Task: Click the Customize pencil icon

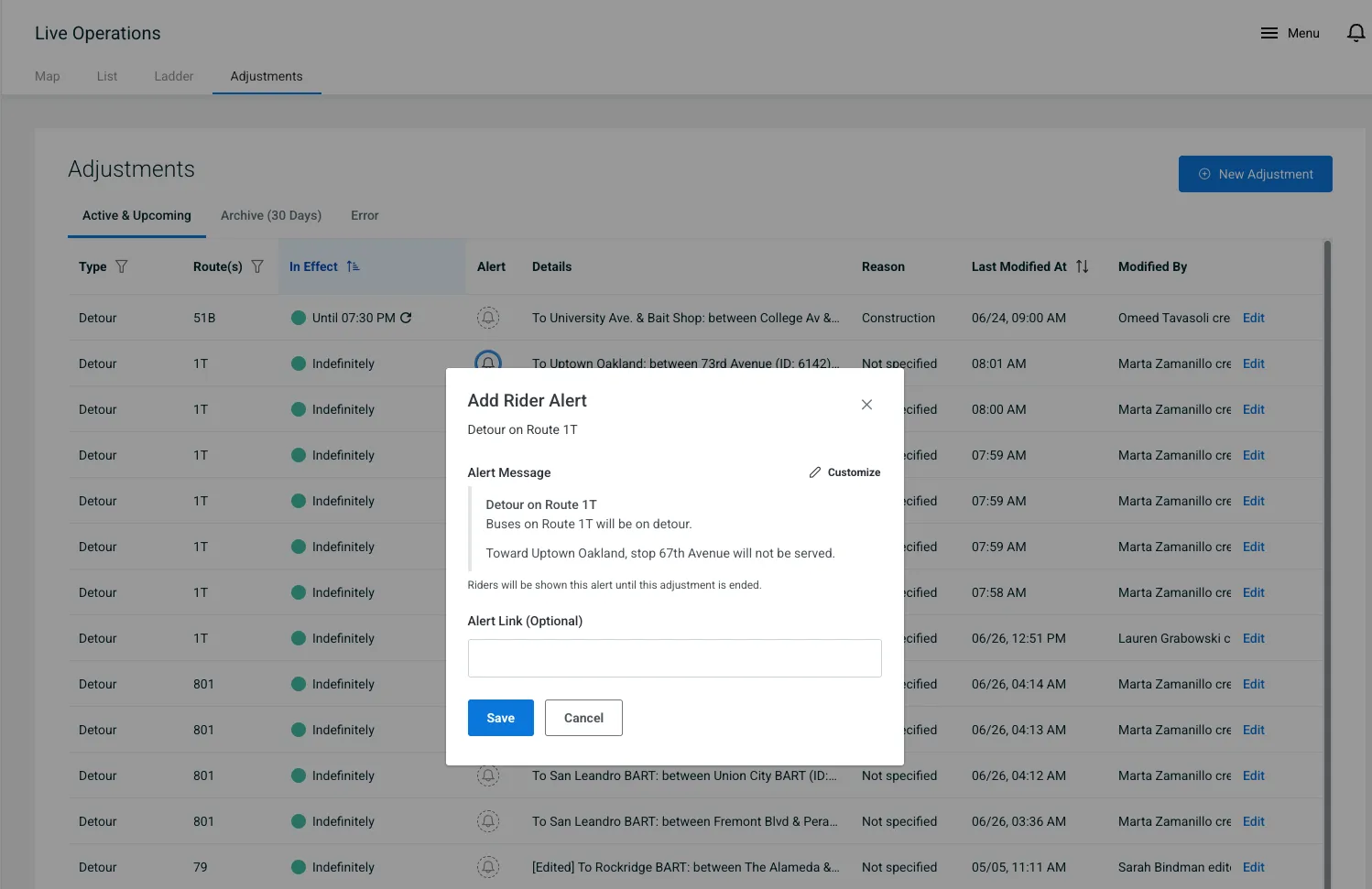Action: tap(814, 472)
